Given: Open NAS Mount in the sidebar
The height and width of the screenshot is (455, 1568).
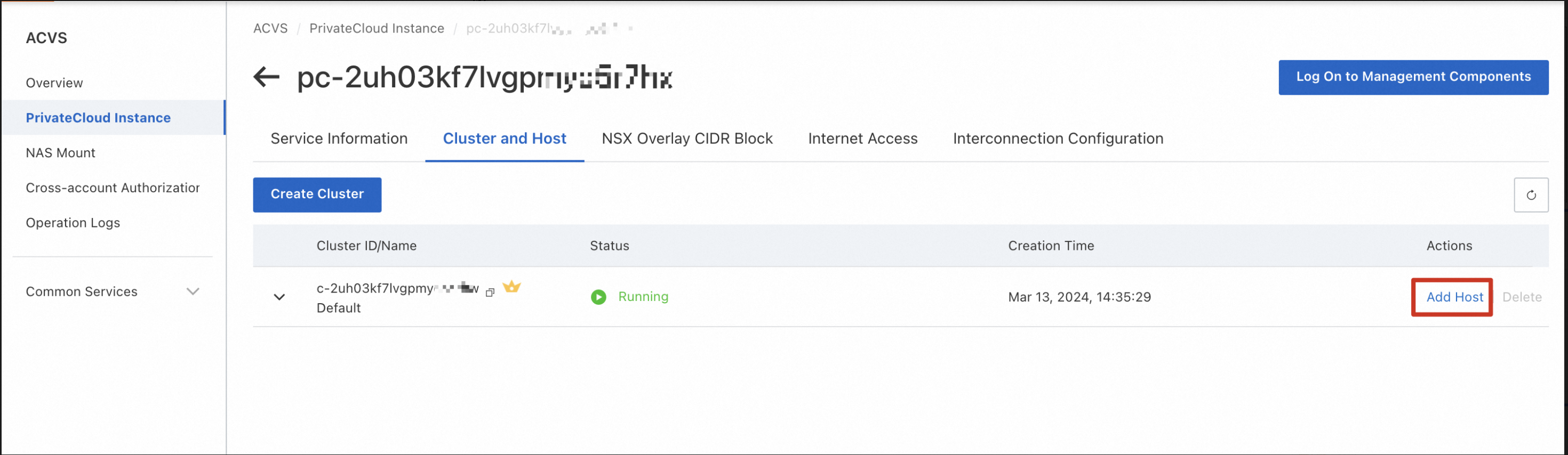Looking at the screenshot, I should click(x=60, y=153).
